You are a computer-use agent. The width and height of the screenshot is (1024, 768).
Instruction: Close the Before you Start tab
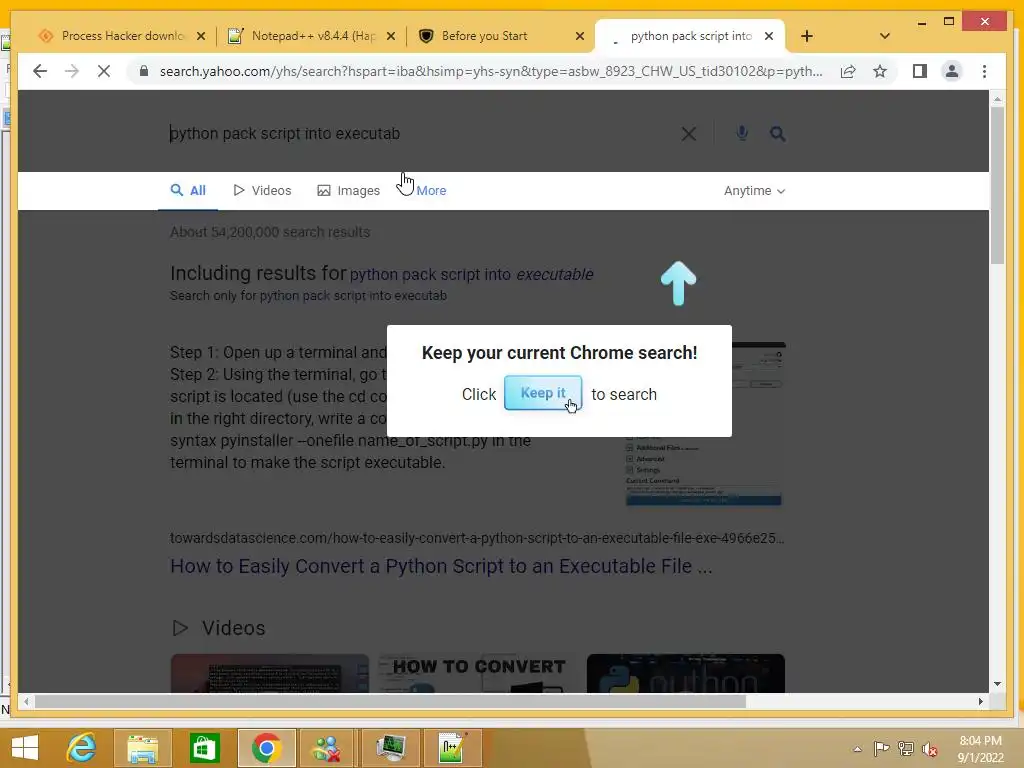coord(579,36)
